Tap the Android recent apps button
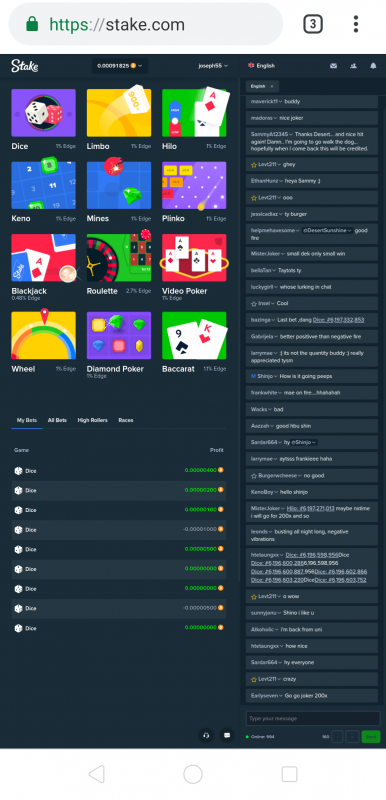Image resolution: width=386 pixels, height=800 pixels. [x=289, y=774]
